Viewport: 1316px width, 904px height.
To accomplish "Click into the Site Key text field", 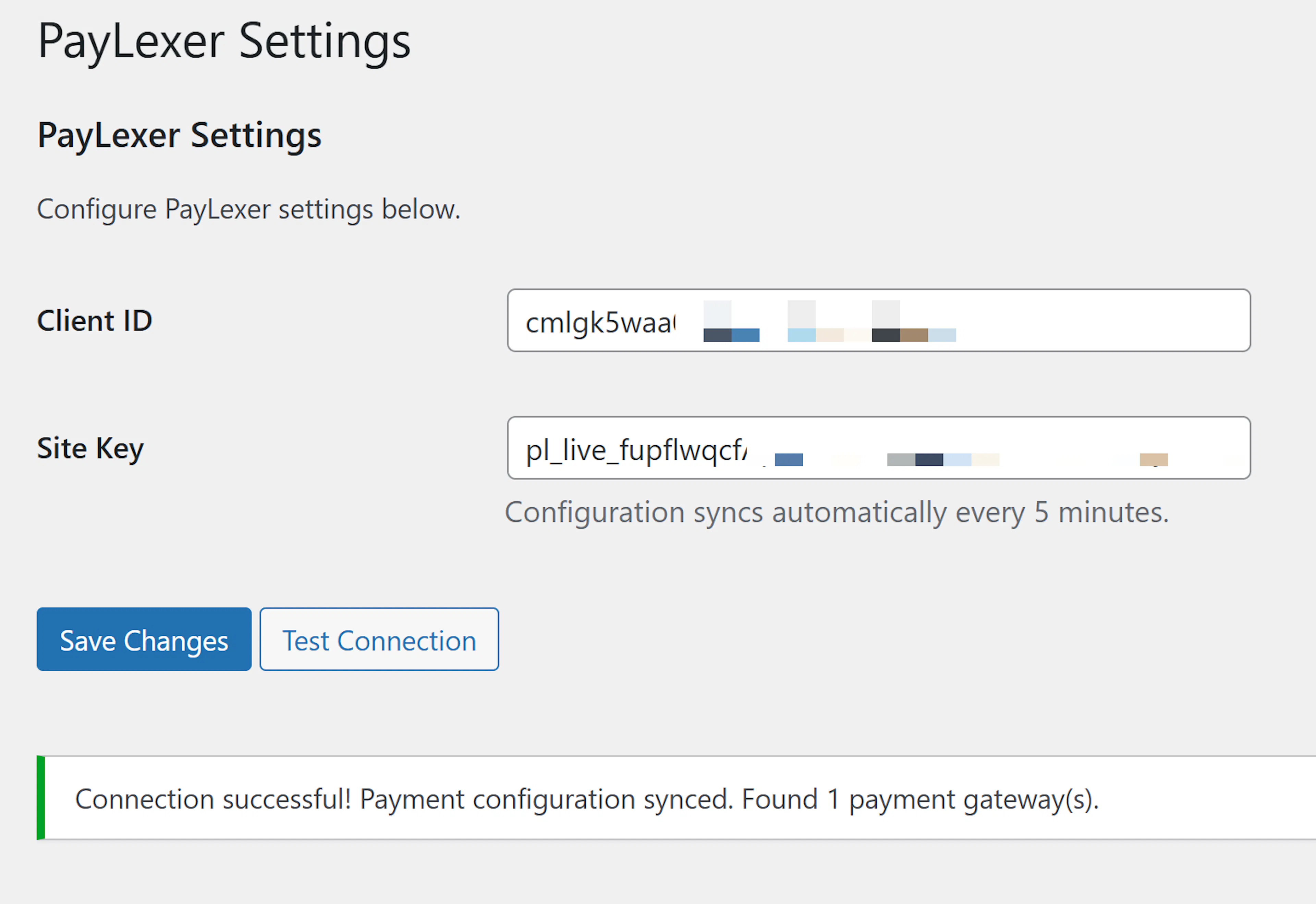I will click(878, 448).
